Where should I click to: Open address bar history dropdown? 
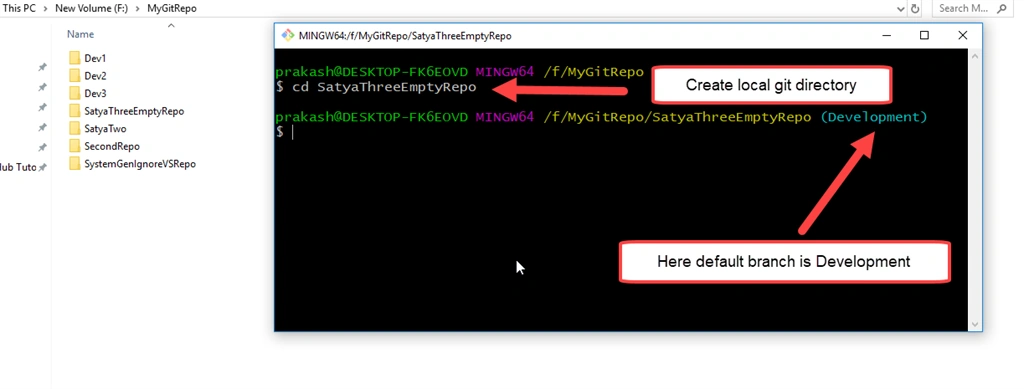click(901, 9)
